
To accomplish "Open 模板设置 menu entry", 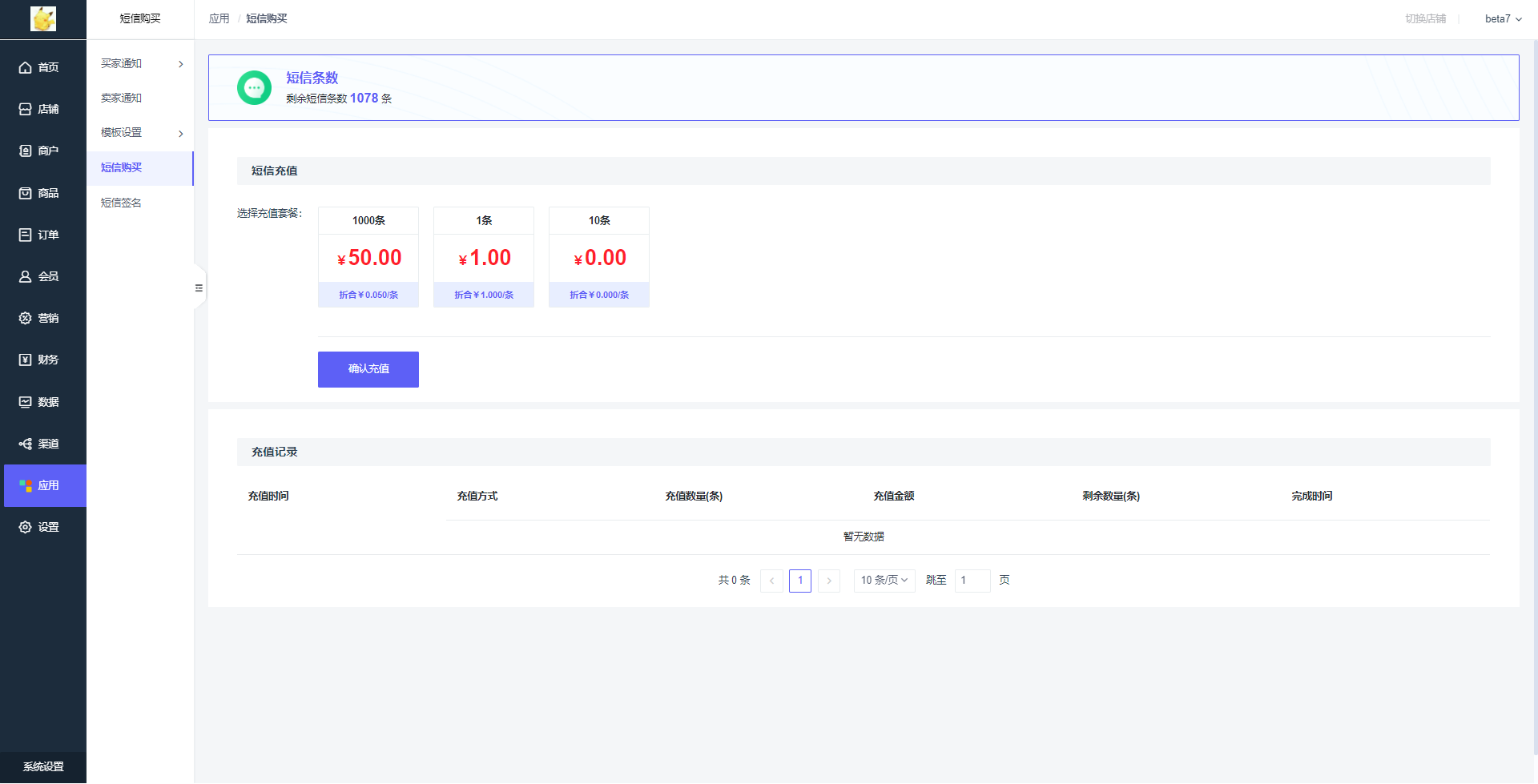I will [121, 133].
